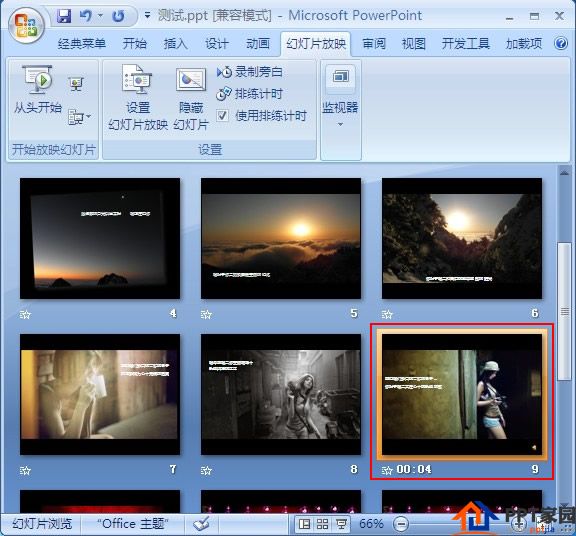This screenshot has width=576, height=536.
Task: Open the 加载项 tab
Action: click(x=523, y=44)
